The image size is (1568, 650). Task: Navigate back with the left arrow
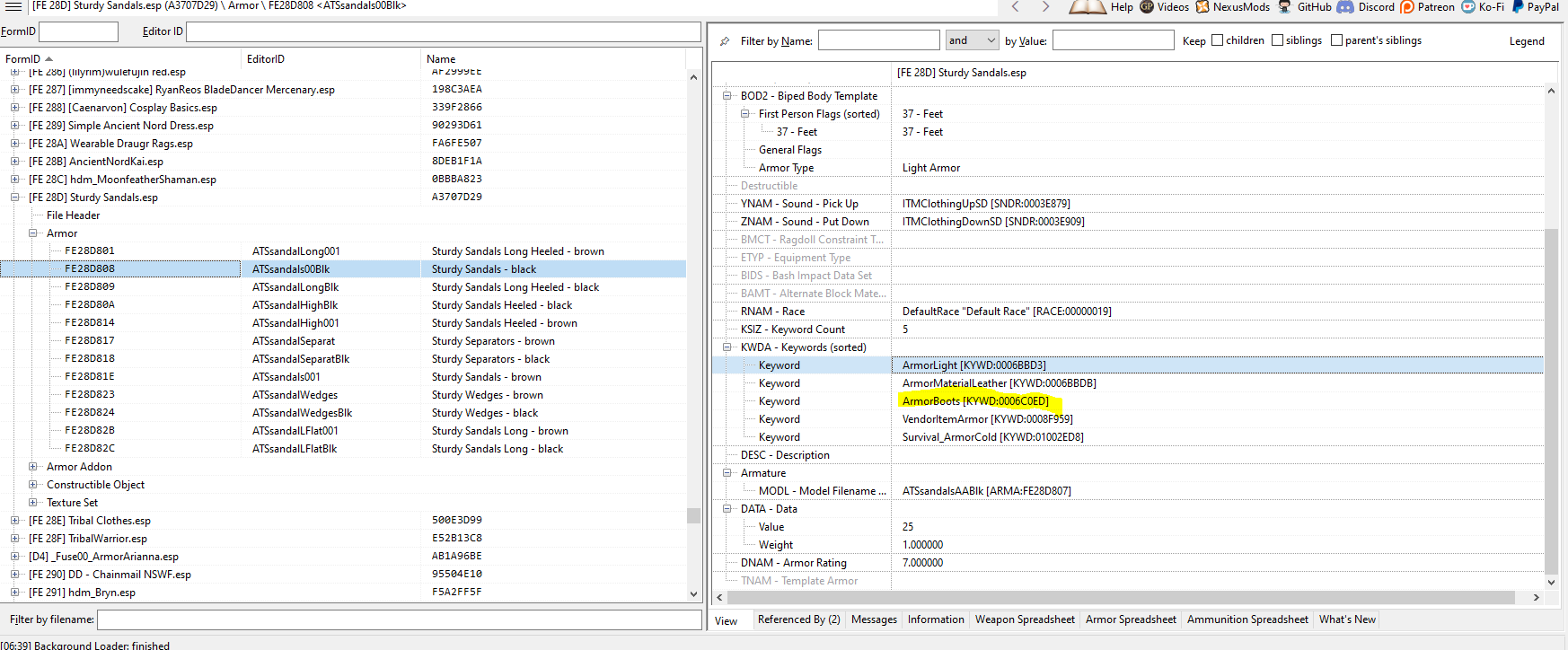tap(1015, 6)
